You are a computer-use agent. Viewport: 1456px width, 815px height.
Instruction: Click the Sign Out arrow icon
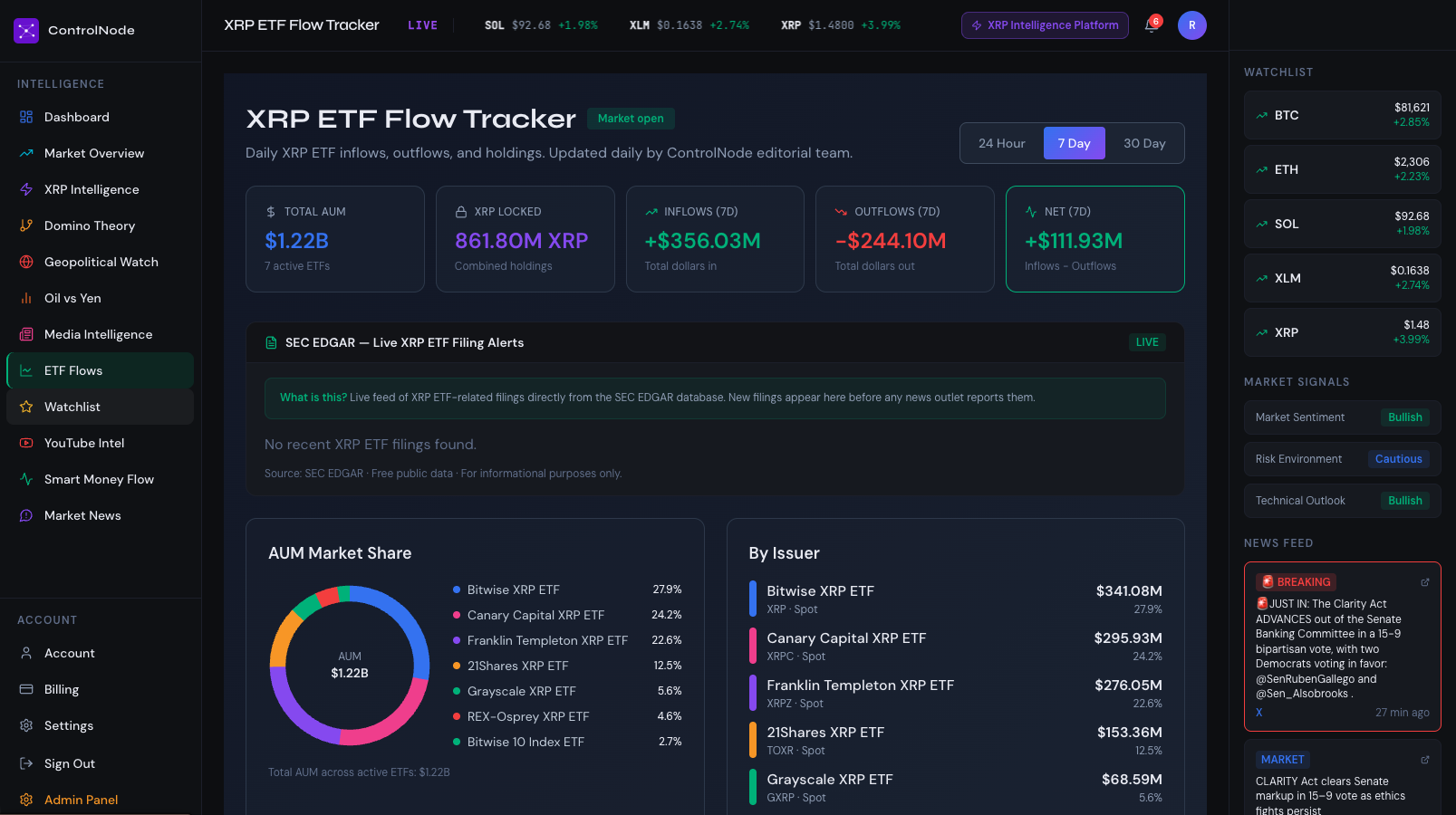(26, 763)
